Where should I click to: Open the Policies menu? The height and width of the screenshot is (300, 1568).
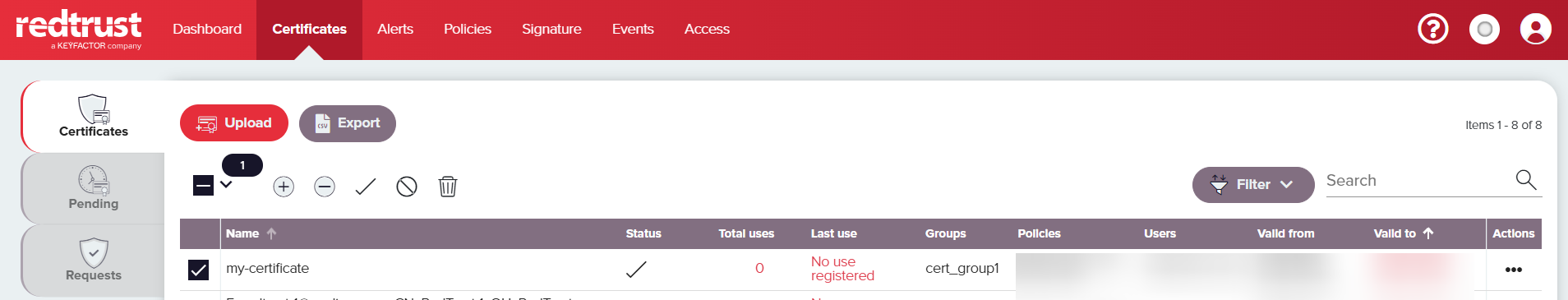click(x=468, y=29)
